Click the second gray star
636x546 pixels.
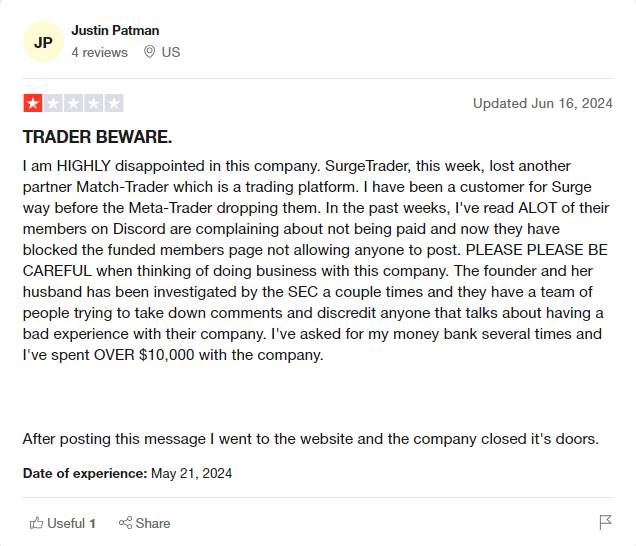click(53, 103)
